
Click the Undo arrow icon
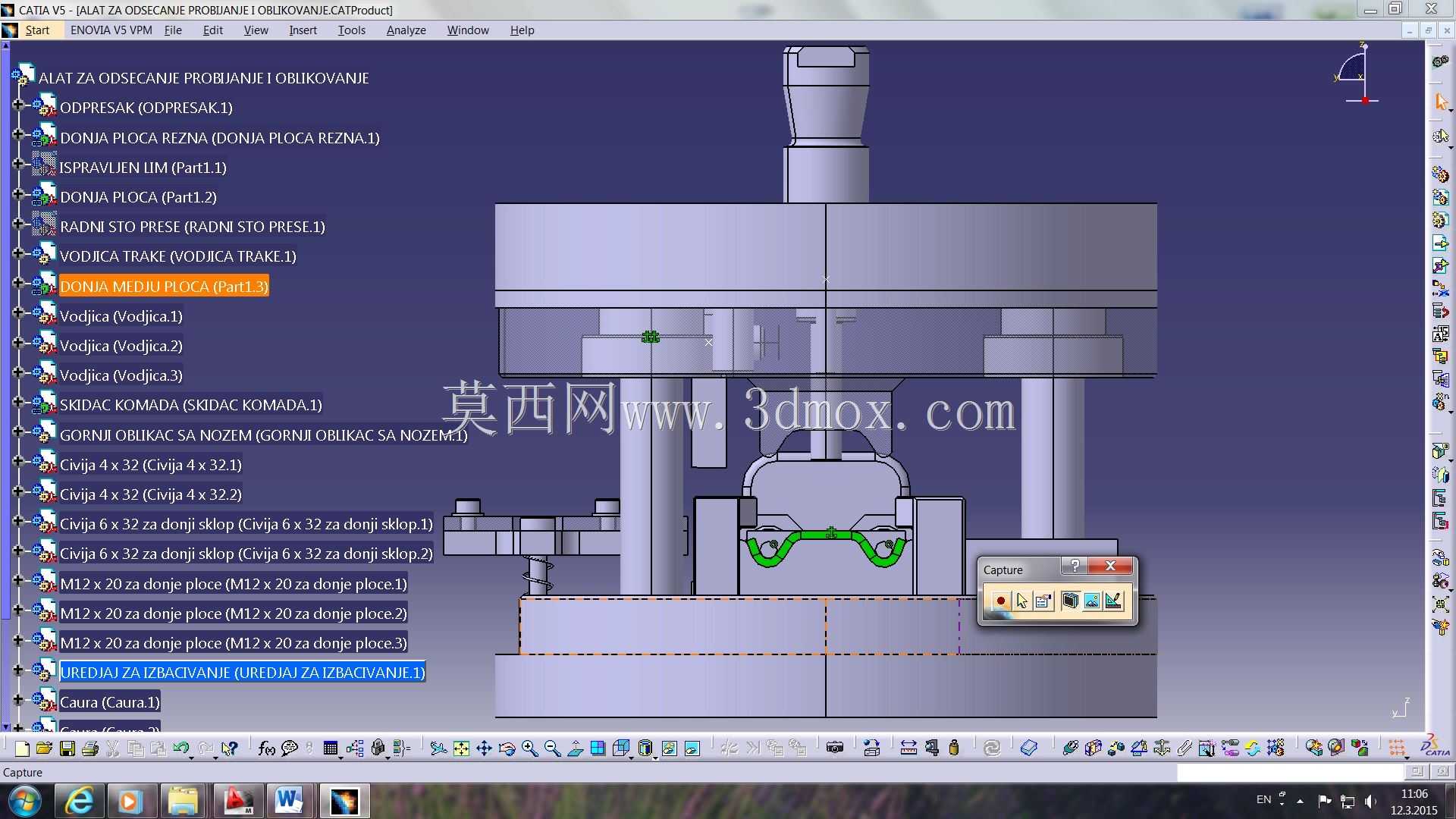pos(180,748)
